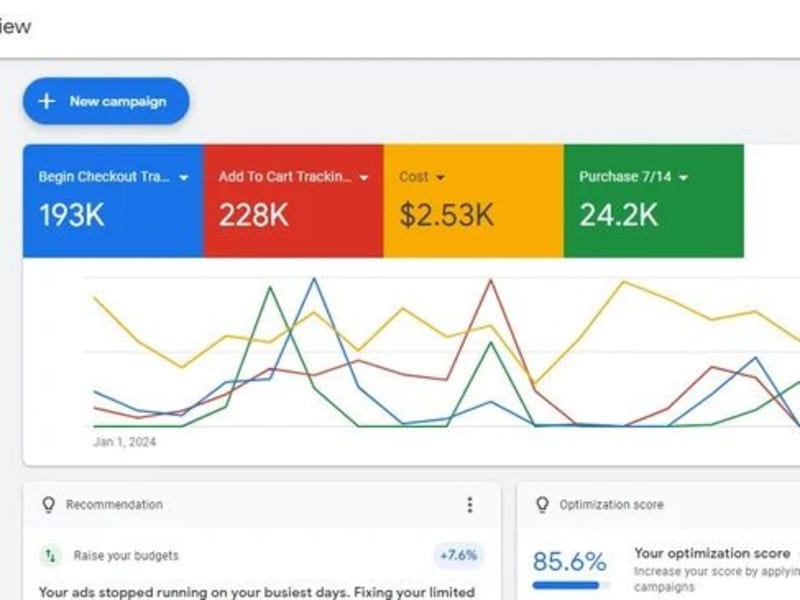Click the red line peak in chart
The height and width of the screenshot is (600, 800).
(x=491, y=280)
